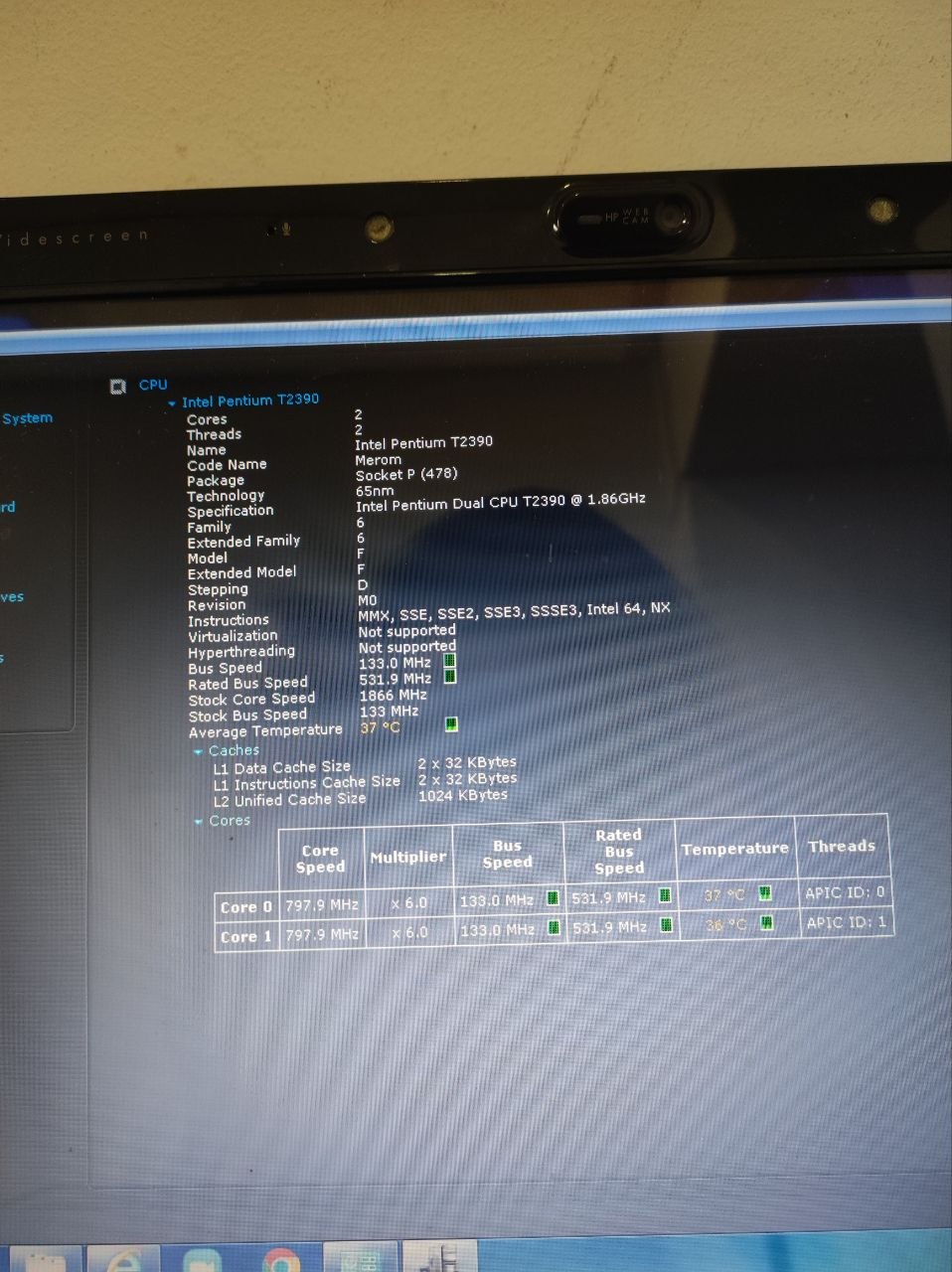Image resolution: width=952 pixels, height=1272 pixels.
Task: Click the Merom code name value
Action: coord(379,460)
